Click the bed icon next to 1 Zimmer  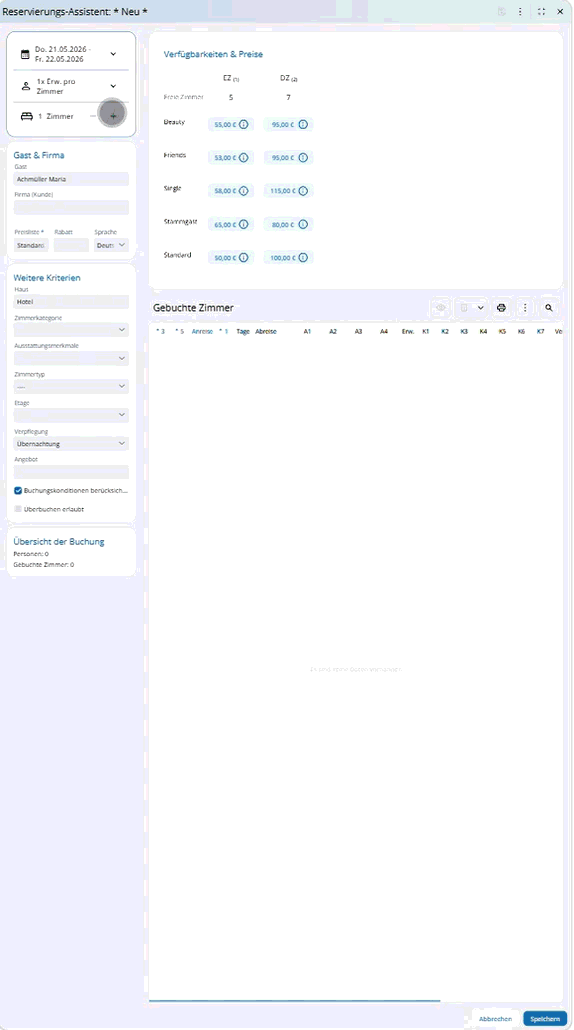[x=27, y=116]
